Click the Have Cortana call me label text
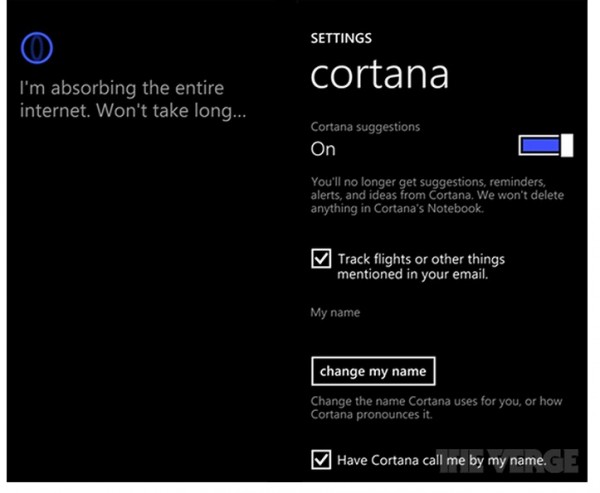This screenshot has width=600, height=493. tap(441, 460)
